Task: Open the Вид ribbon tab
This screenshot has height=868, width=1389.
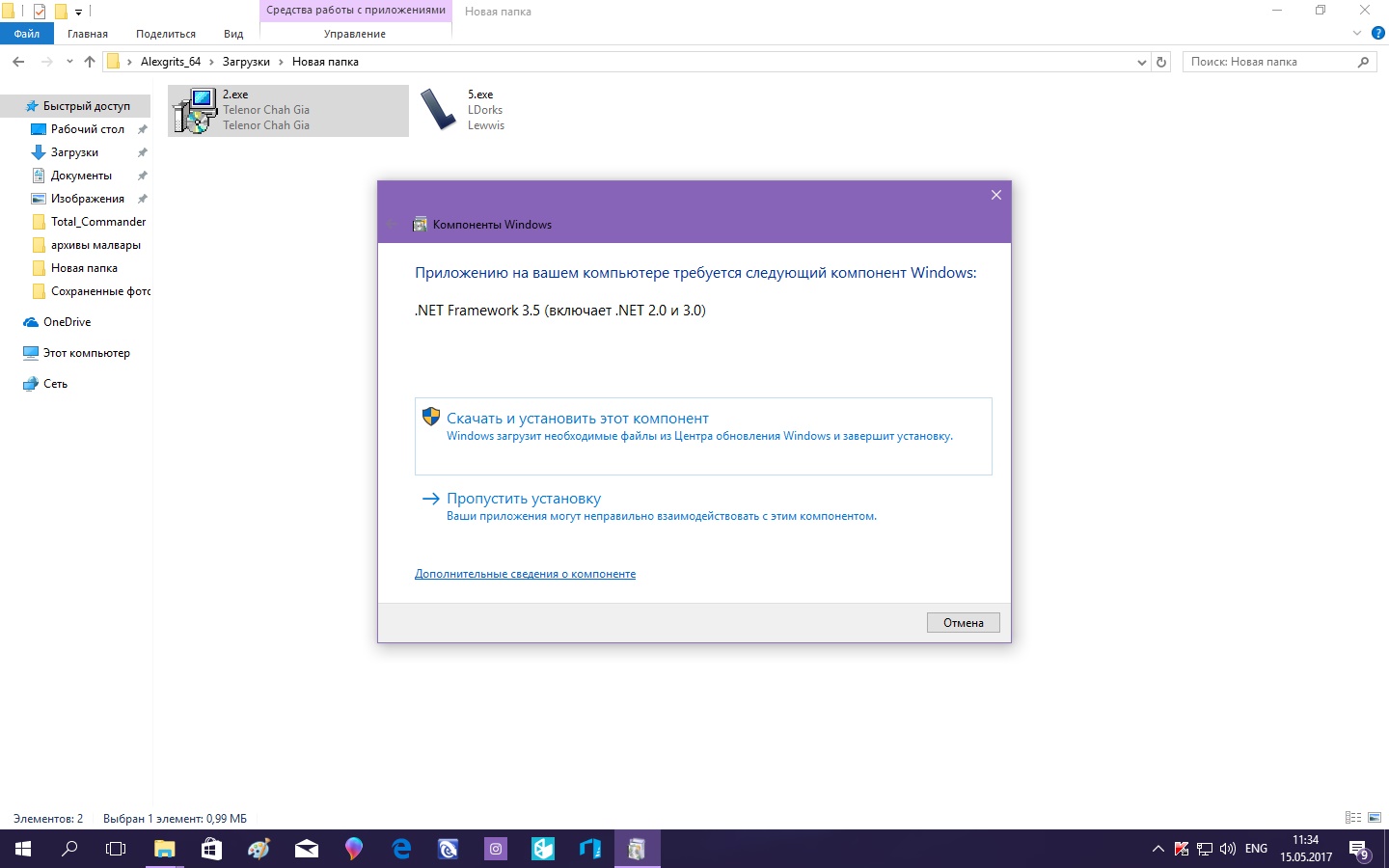Action: [233, 34]
